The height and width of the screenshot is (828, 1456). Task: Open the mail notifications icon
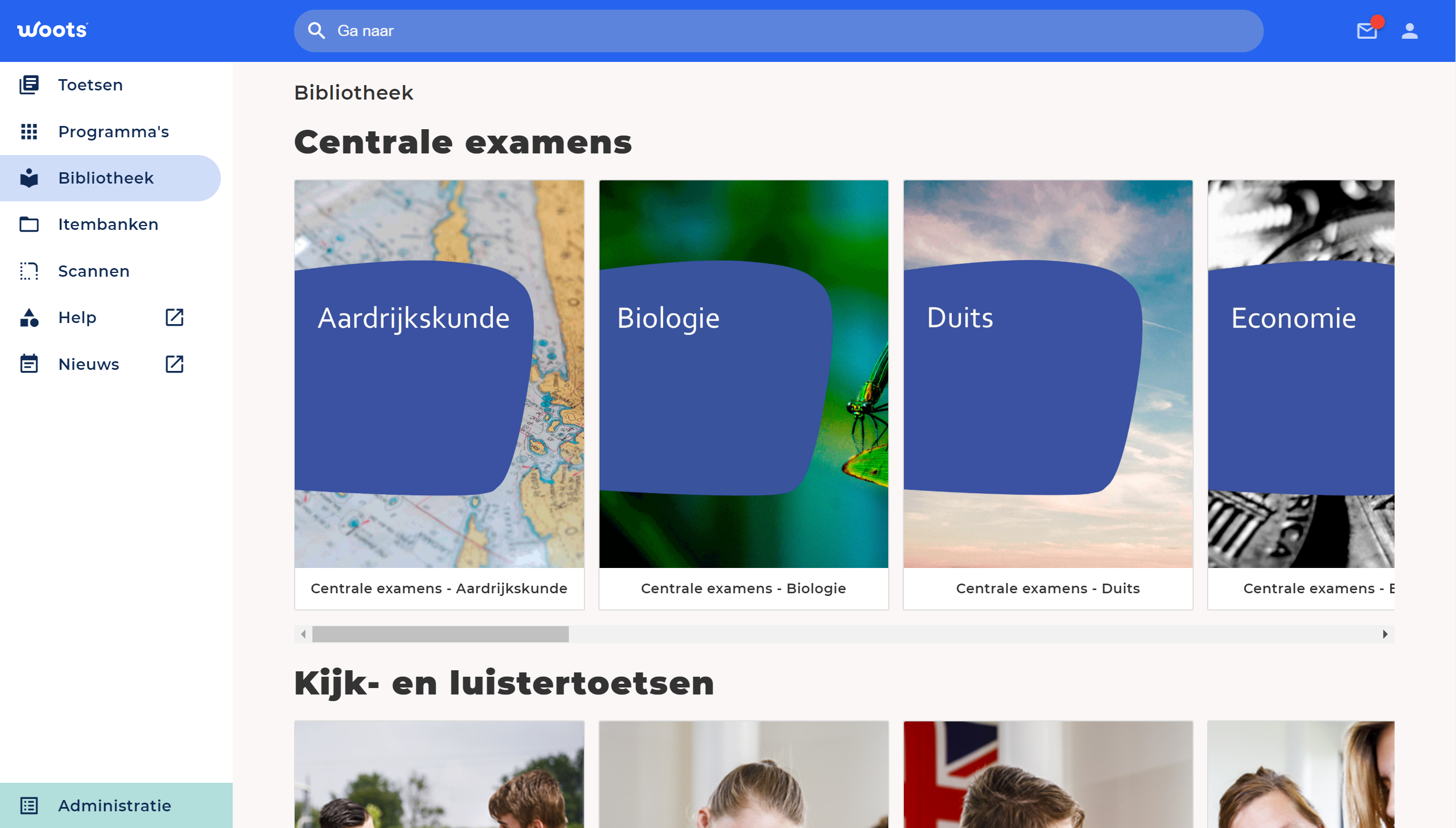click(x=1367, y=31)
